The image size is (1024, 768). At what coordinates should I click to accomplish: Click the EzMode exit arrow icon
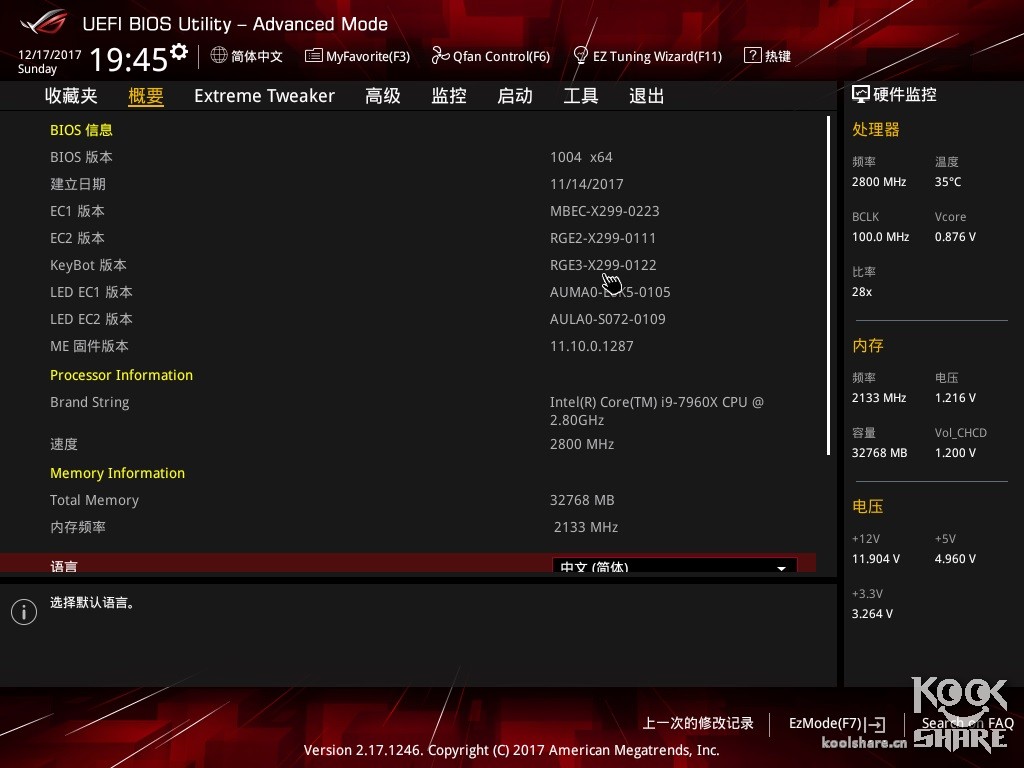coord(875,724)
